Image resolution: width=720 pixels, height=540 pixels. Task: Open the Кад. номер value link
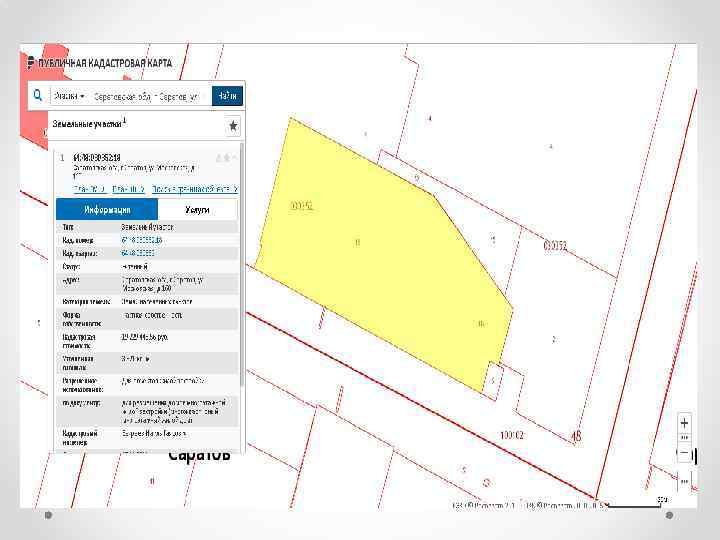(x=141, y=240)
